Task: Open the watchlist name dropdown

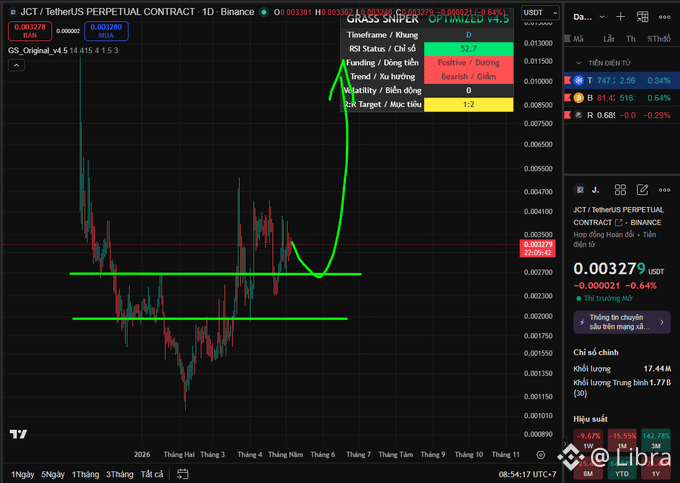Action: (588, 17)
